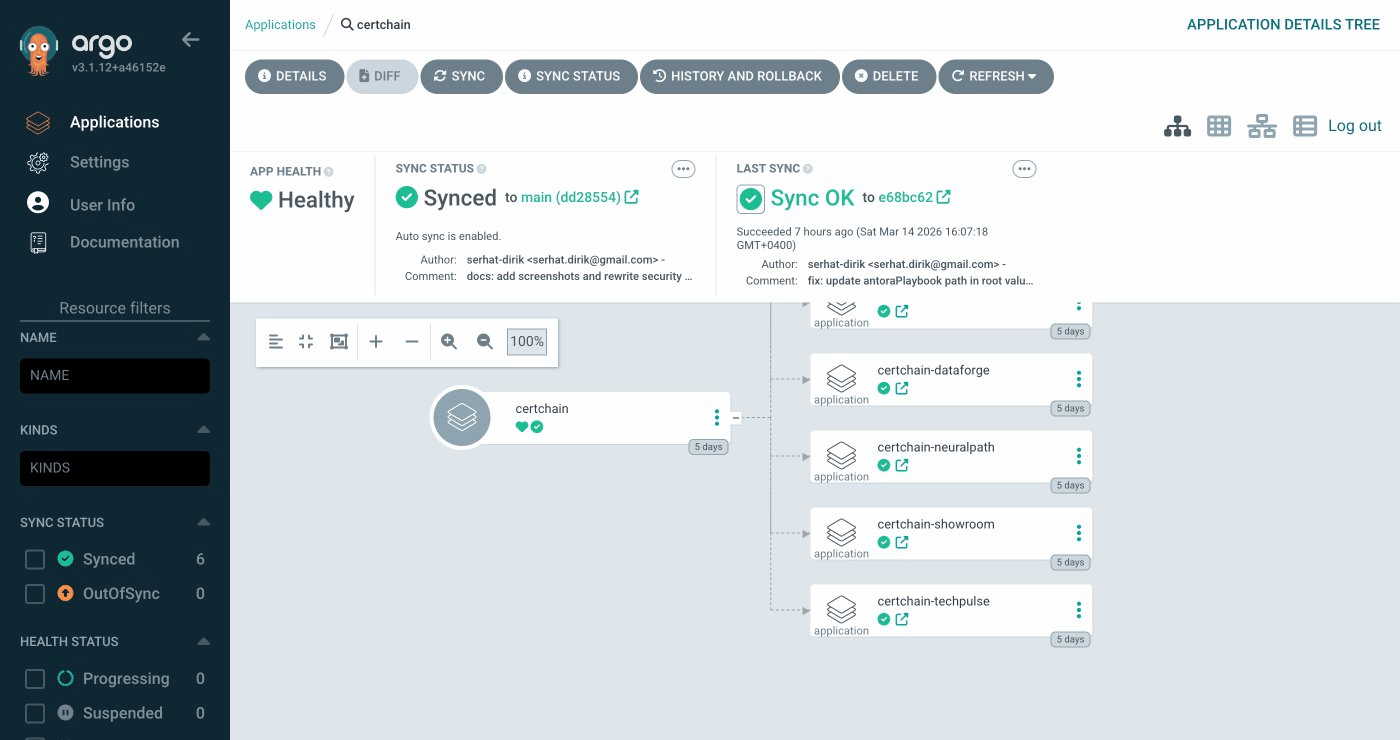
Task: Toggle the Synced filter checkbox
Action: tap(34, 558)
